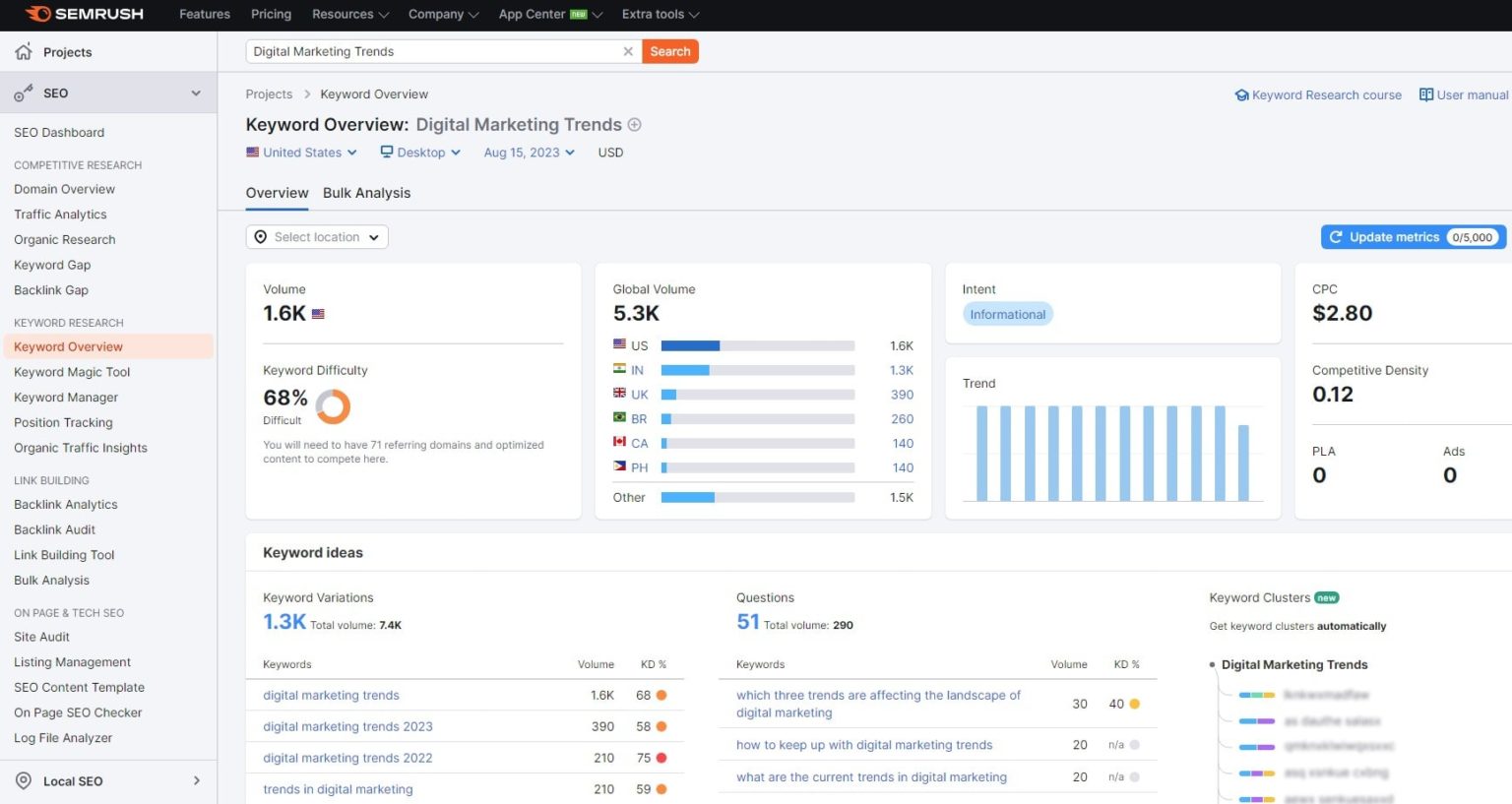1512x804 pixels.
Task: Expand the Local SEO sidebar section
Action: (196, 781)
